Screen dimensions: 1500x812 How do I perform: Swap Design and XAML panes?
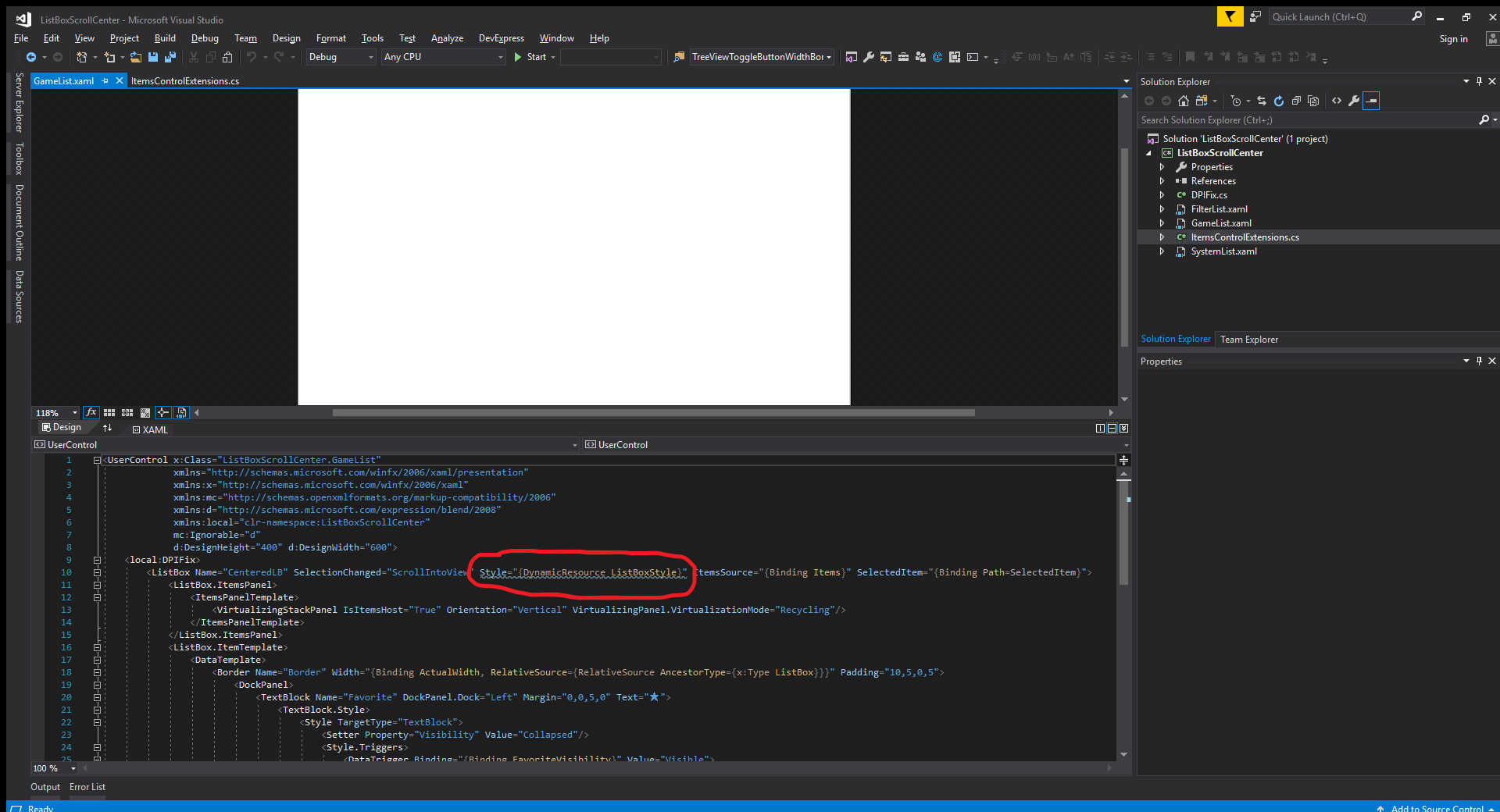pos(107,428)
